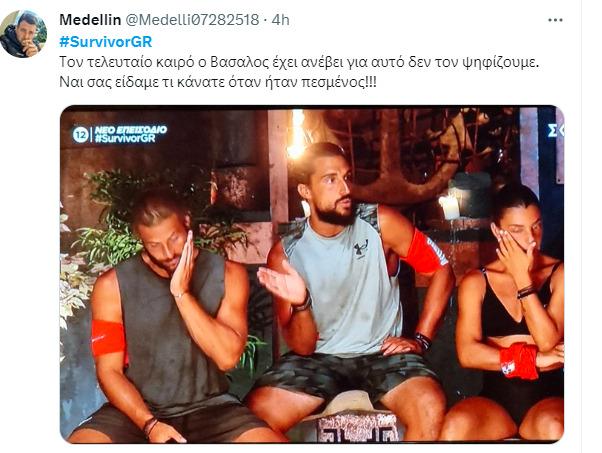Open the #SurvivorGR hashtag link
Screen dimensions: 602x453
106,41
